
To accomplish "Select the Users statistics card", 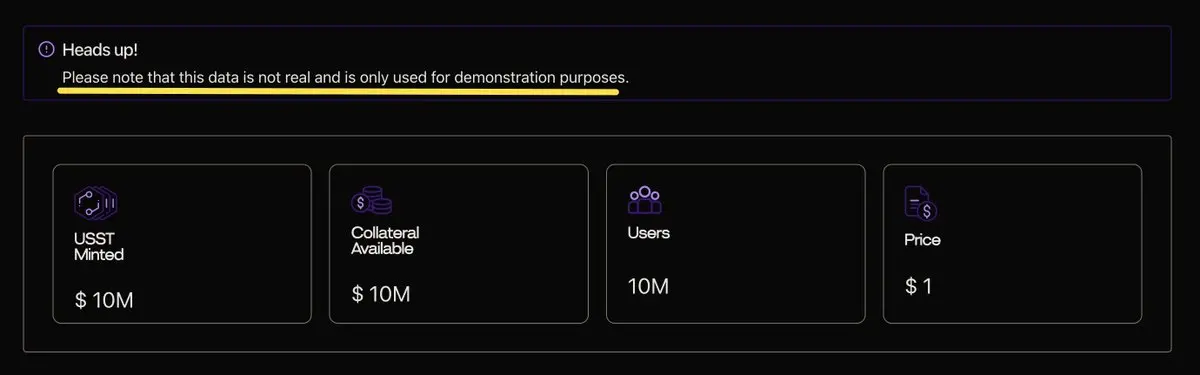I will pyautogui.click(x=735, y=244).
